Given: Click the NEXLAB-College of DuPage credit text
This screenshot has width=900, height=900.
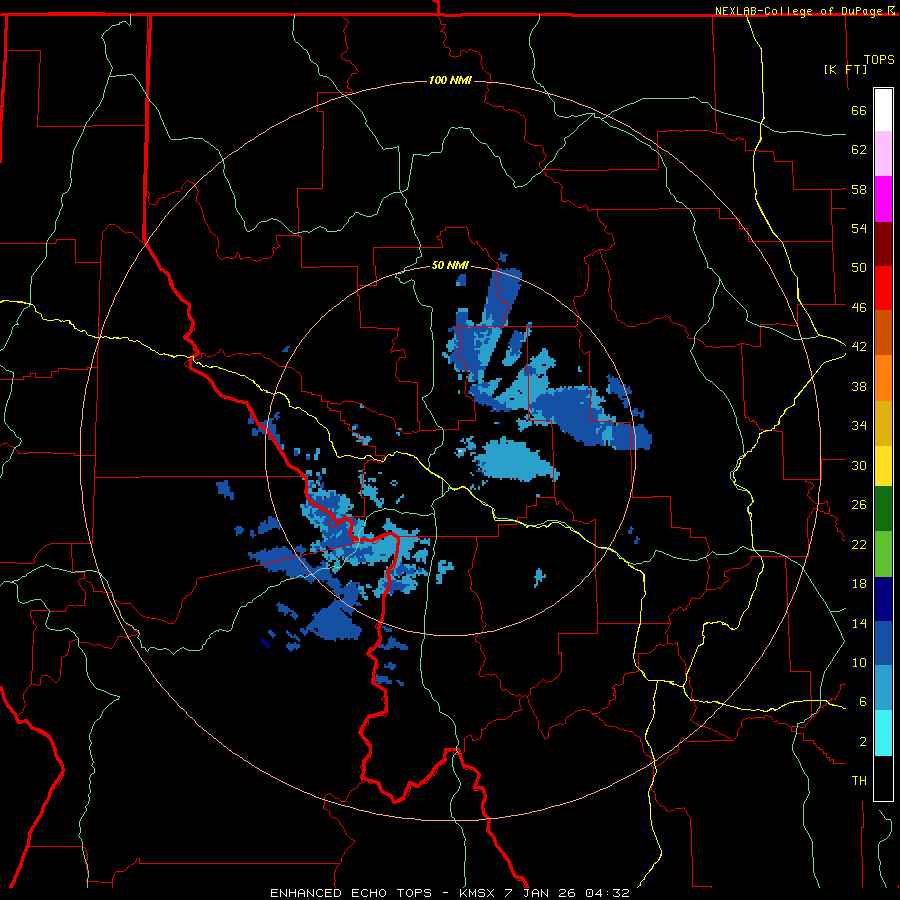Looking at the screenshot, I should [x=800, y=11].
